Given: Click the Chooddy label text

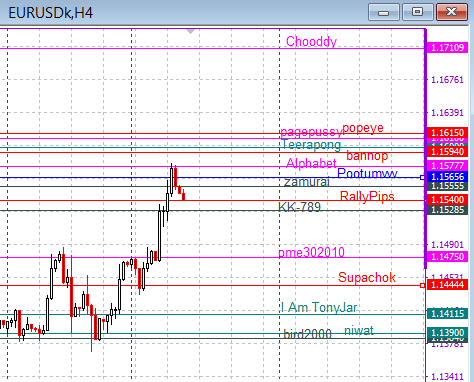Looking at the screenshot, I should (311, 42).
